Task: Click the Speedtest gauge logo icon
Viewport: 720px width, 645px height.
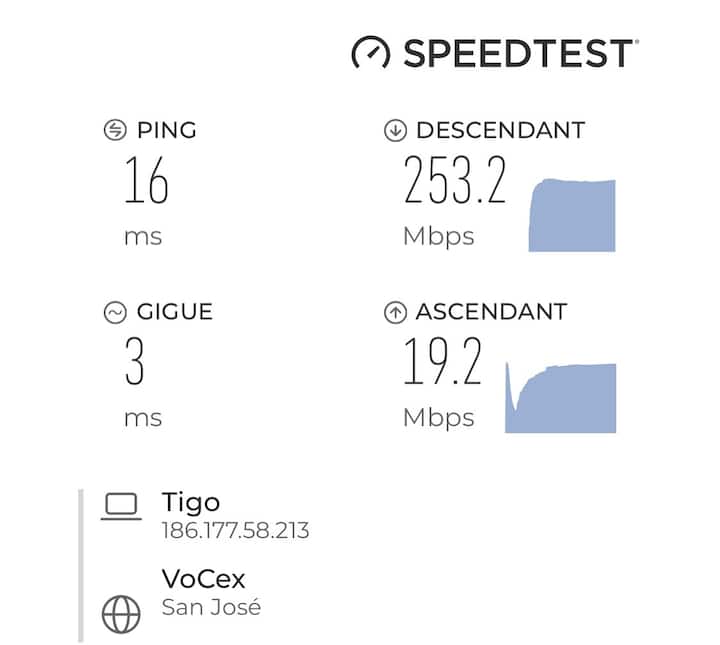Action: [370, 53]
